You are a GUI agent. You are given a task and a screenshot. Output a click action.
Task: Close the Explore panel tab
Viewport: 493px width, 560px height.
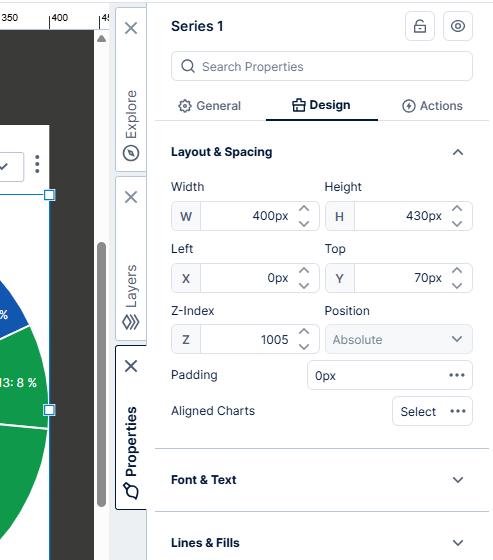(131, 28)
